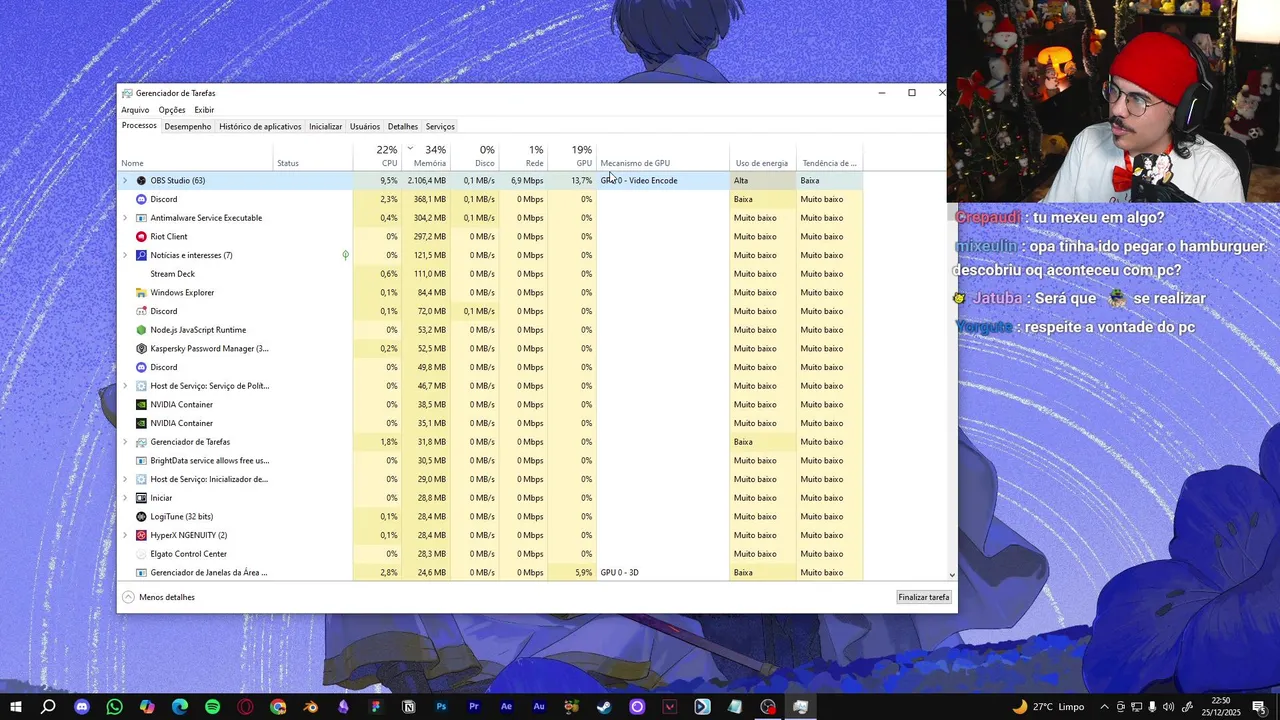Launch After Effects from the taskbar
The image size is (1280, 720).
pyautogui.click(x=506, y=707)
